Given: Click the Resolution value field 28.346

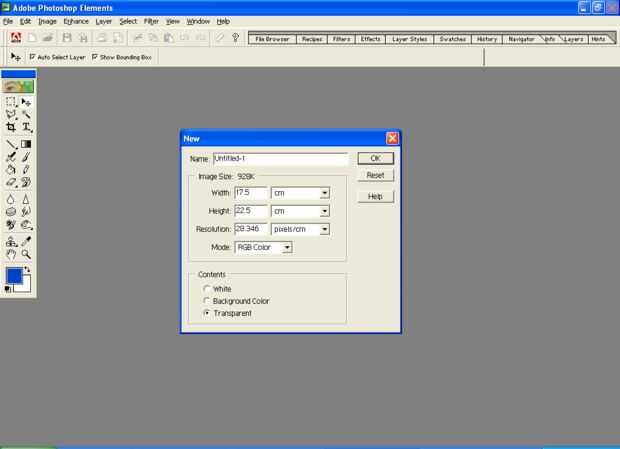Looking at the screenshot, I should (x=251, y=229).
